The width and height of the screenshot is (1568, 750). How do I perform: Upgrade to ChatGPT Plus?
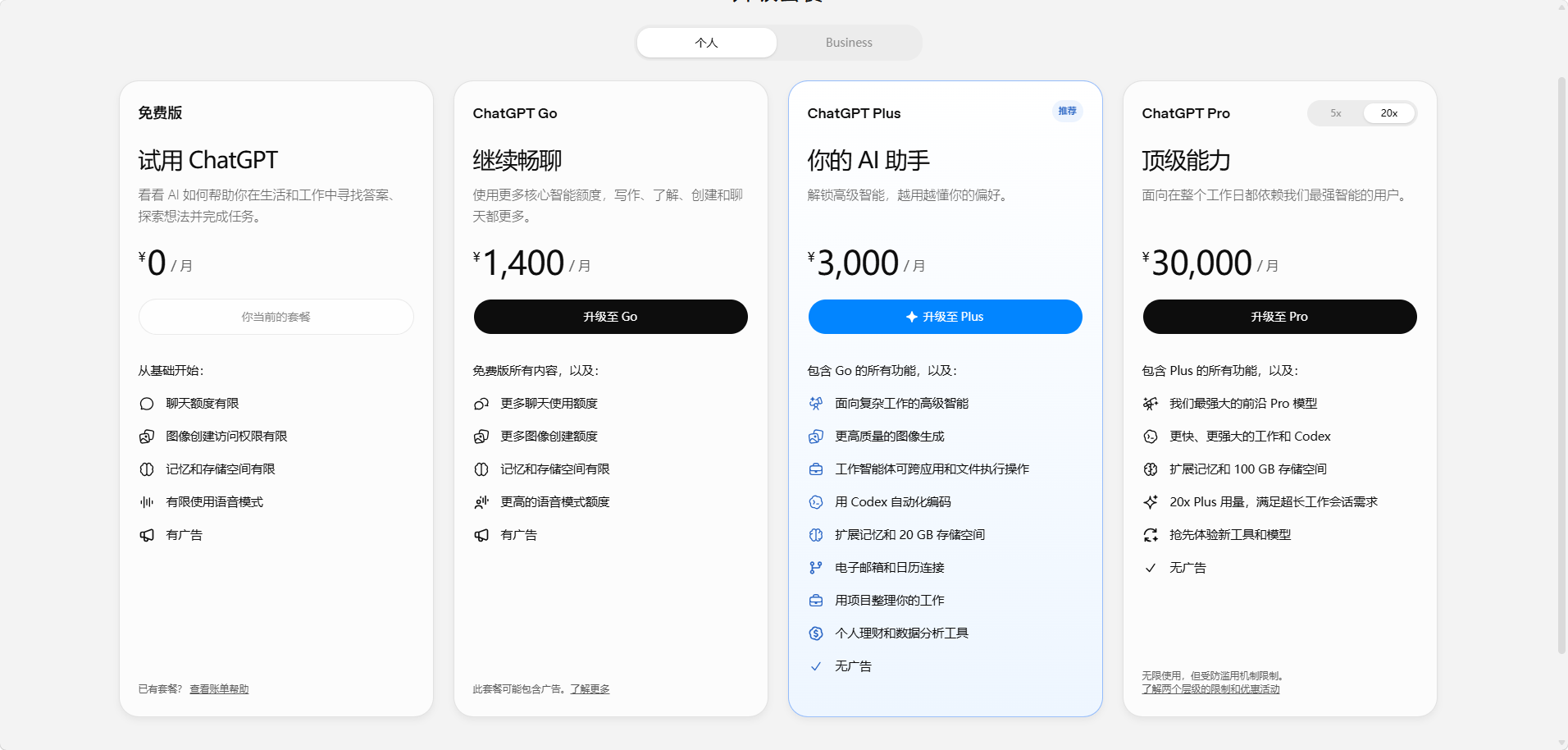[x=946, y=317]
